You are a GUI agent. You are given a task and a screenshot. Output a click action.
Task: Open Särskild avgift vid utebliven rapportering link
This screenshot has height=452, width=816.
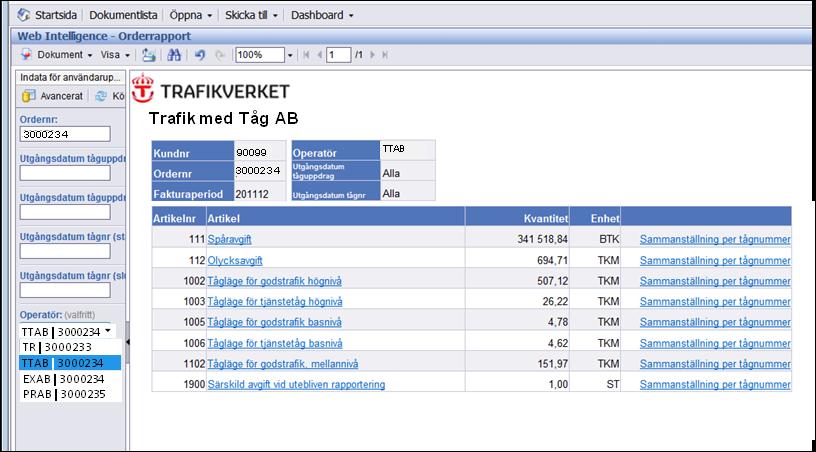click(296, 384)
